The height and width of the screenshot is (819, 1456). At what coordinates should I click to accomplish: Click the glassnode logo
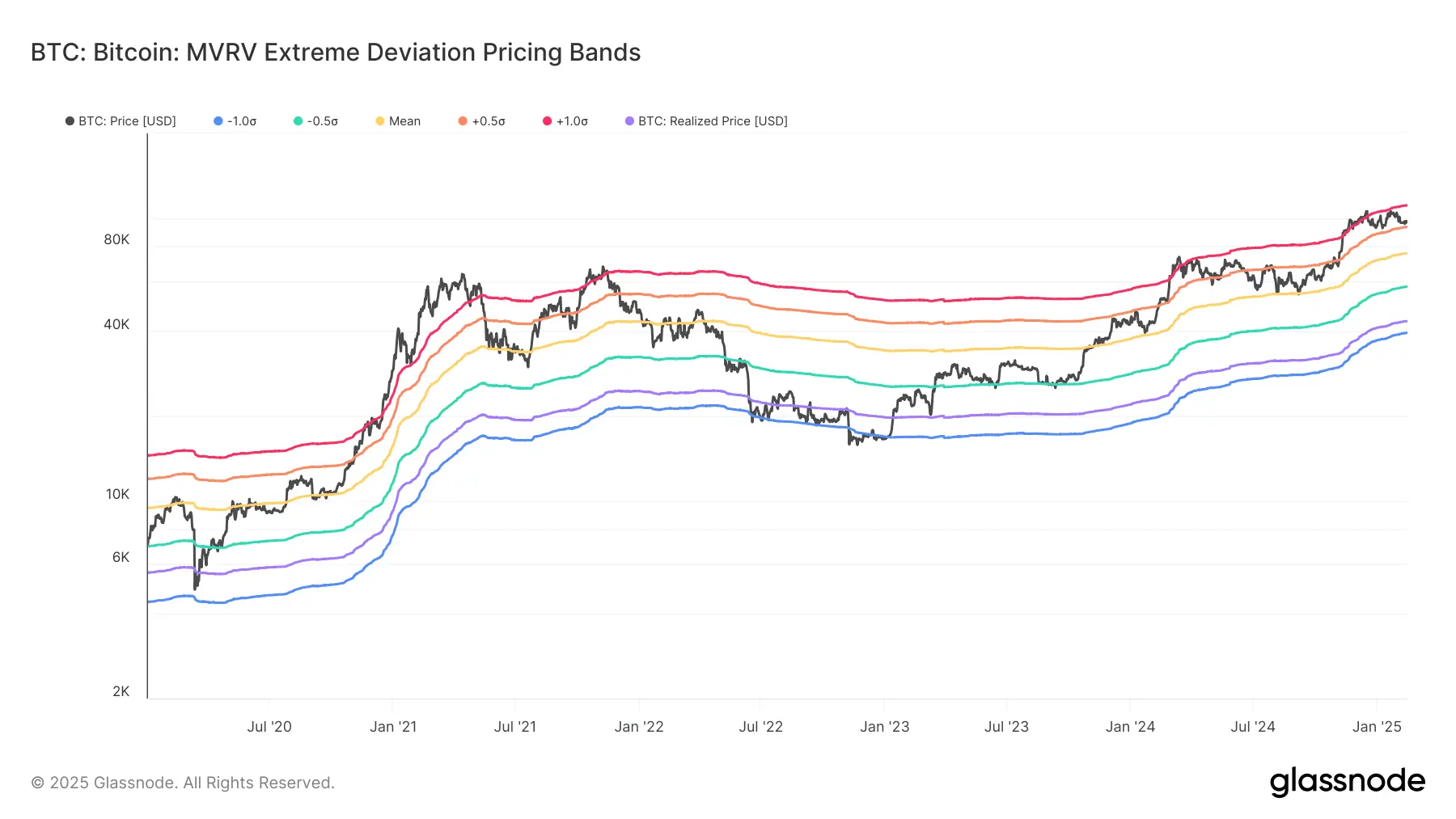coord(1348,782)
